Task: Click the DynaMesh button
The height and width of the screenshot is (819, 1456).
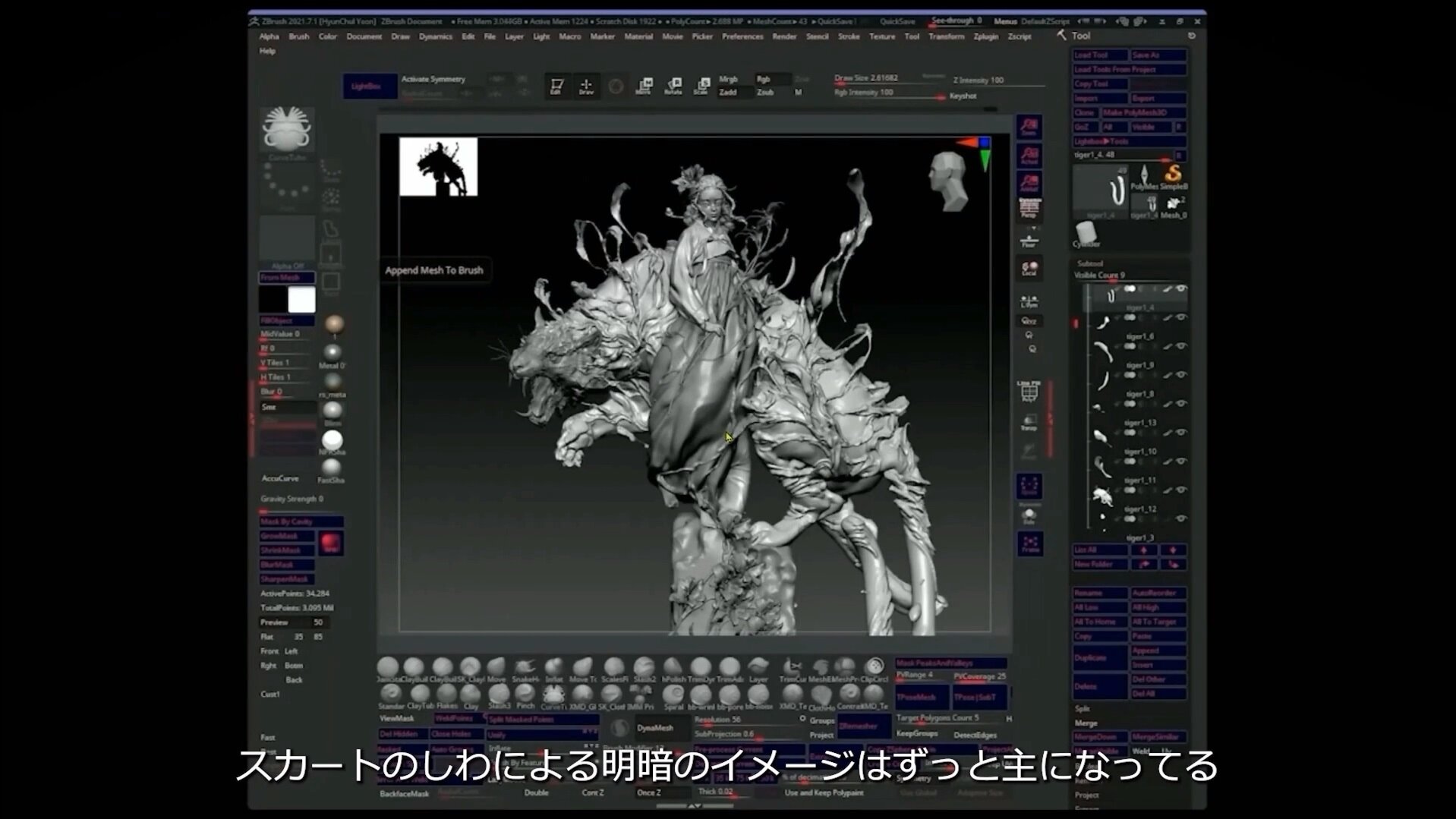Action: (x=654, y=728)
